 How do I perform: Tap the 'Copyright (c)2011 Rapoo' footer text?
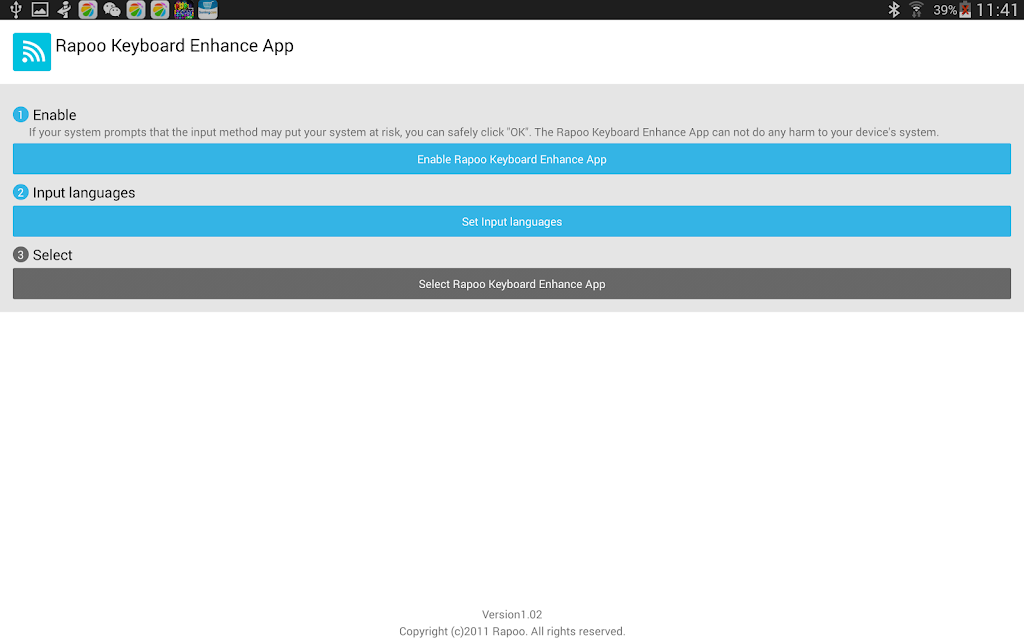tap(512, 632)
